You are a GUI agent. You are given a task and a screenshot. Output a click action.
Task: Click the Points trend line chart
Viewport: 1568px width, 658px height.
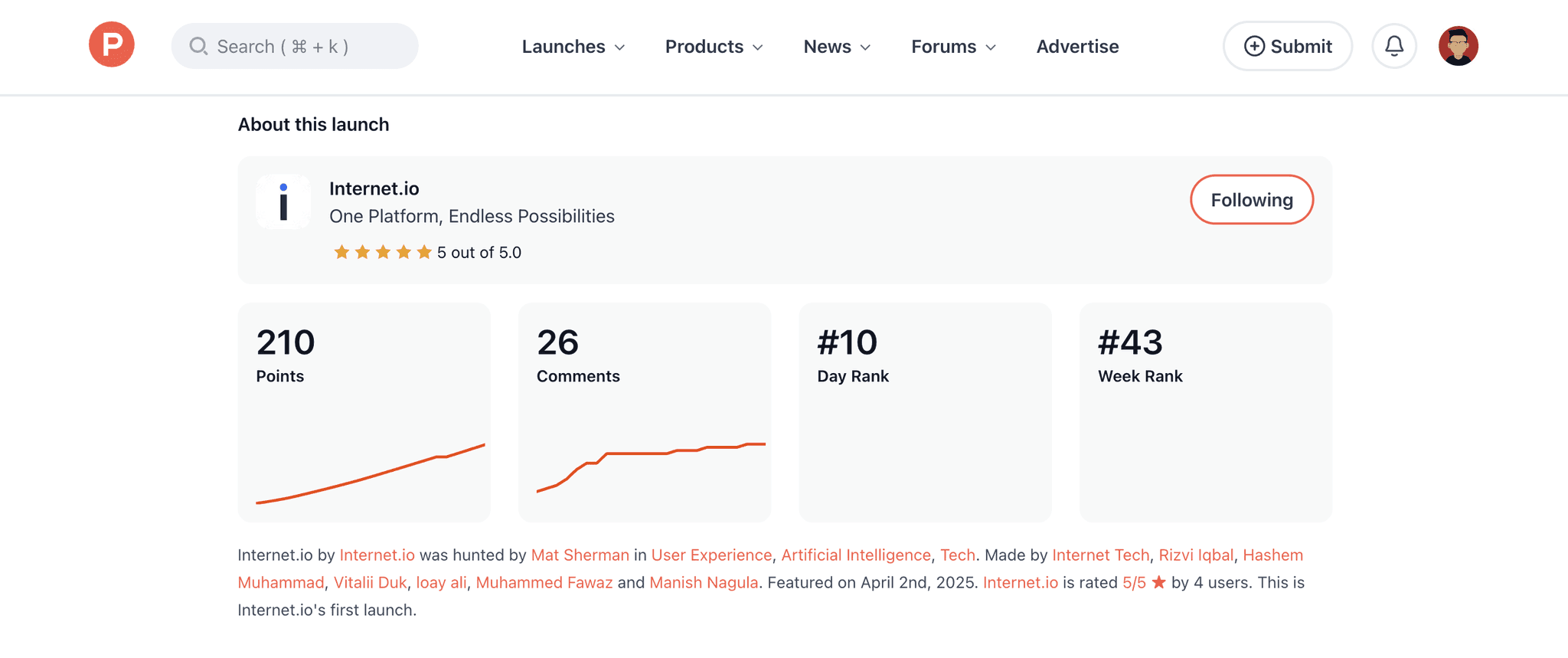click(x=370, y=473)
